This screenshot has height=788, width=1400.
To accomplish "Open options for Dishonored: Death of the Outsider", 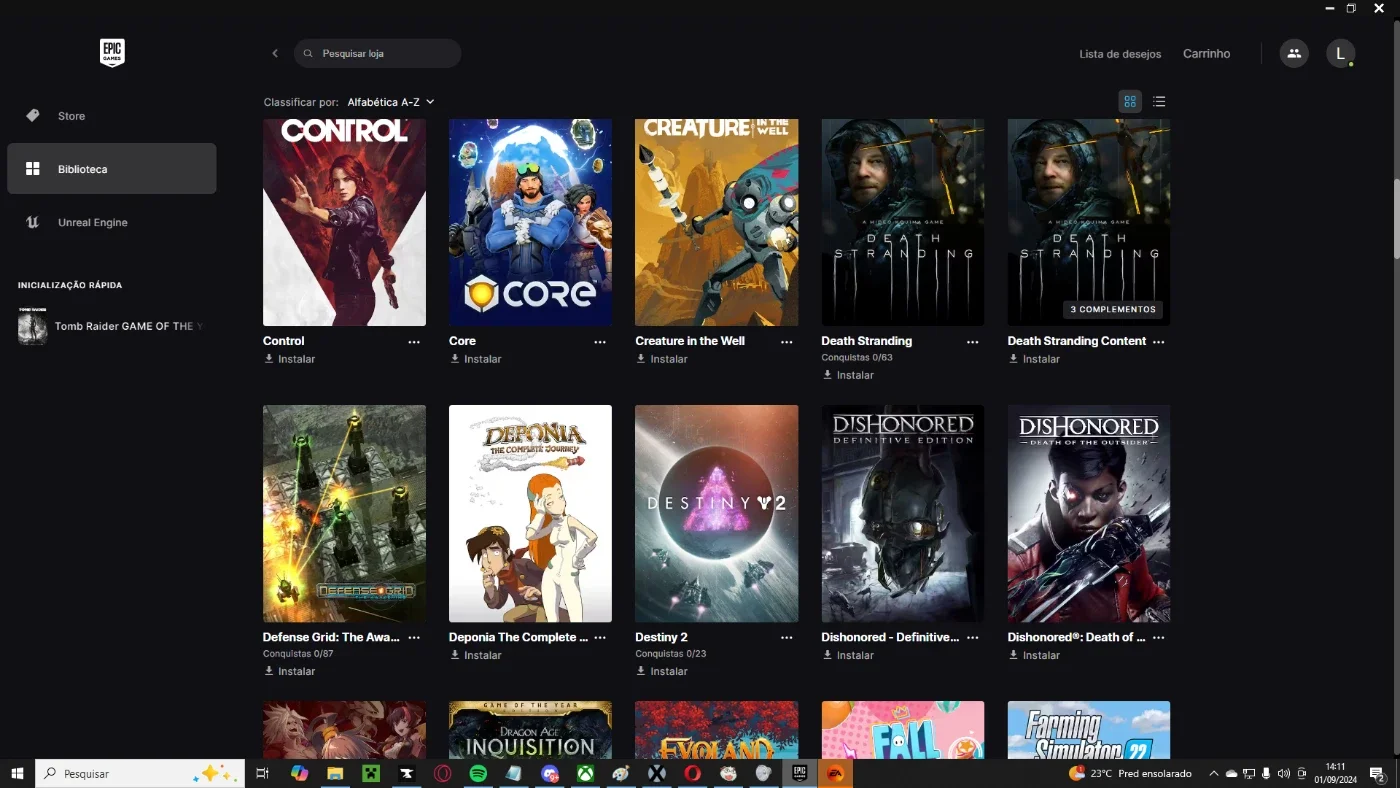I will click(1158, 637).
